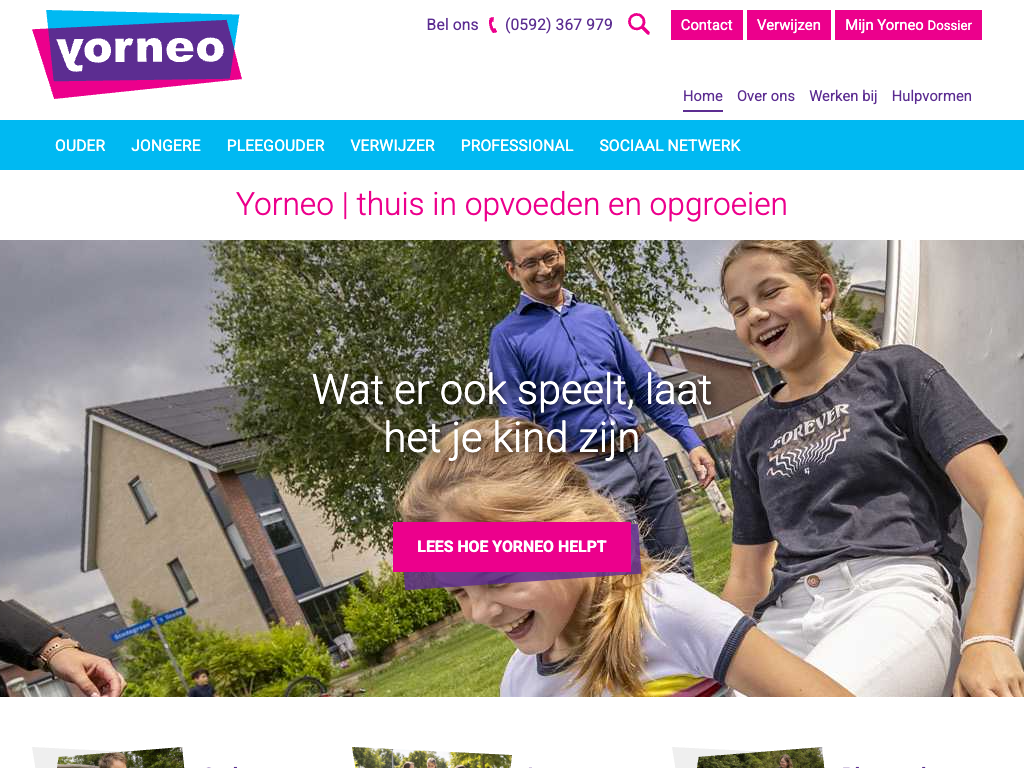This screenshot has width=1024, height=768.
Task: Choose the VERWIJZER tab
Action: point(392,146)
